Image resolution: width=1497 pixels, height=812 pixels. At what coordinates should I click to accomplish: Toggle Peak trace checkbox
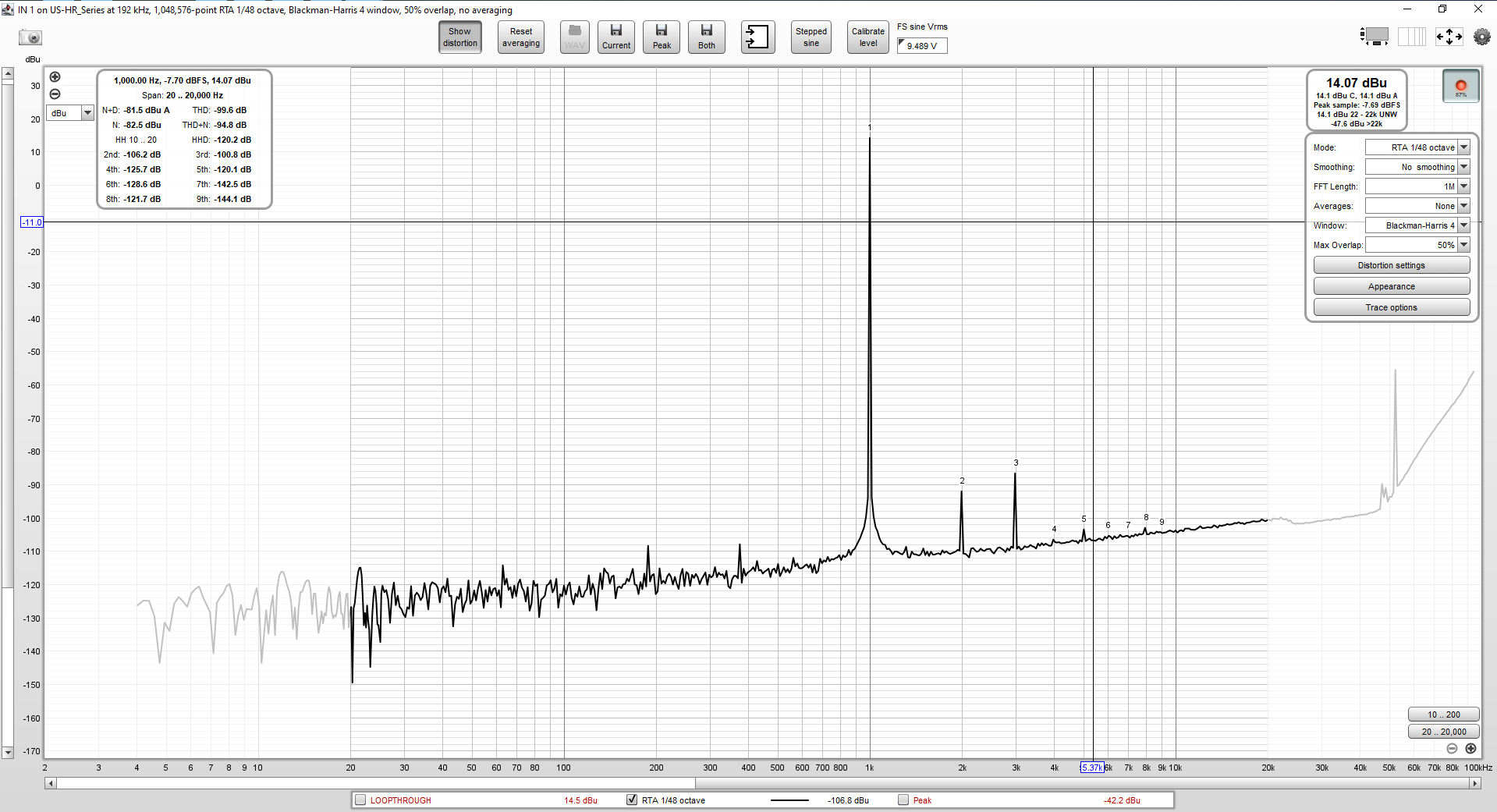pos(903,800)
